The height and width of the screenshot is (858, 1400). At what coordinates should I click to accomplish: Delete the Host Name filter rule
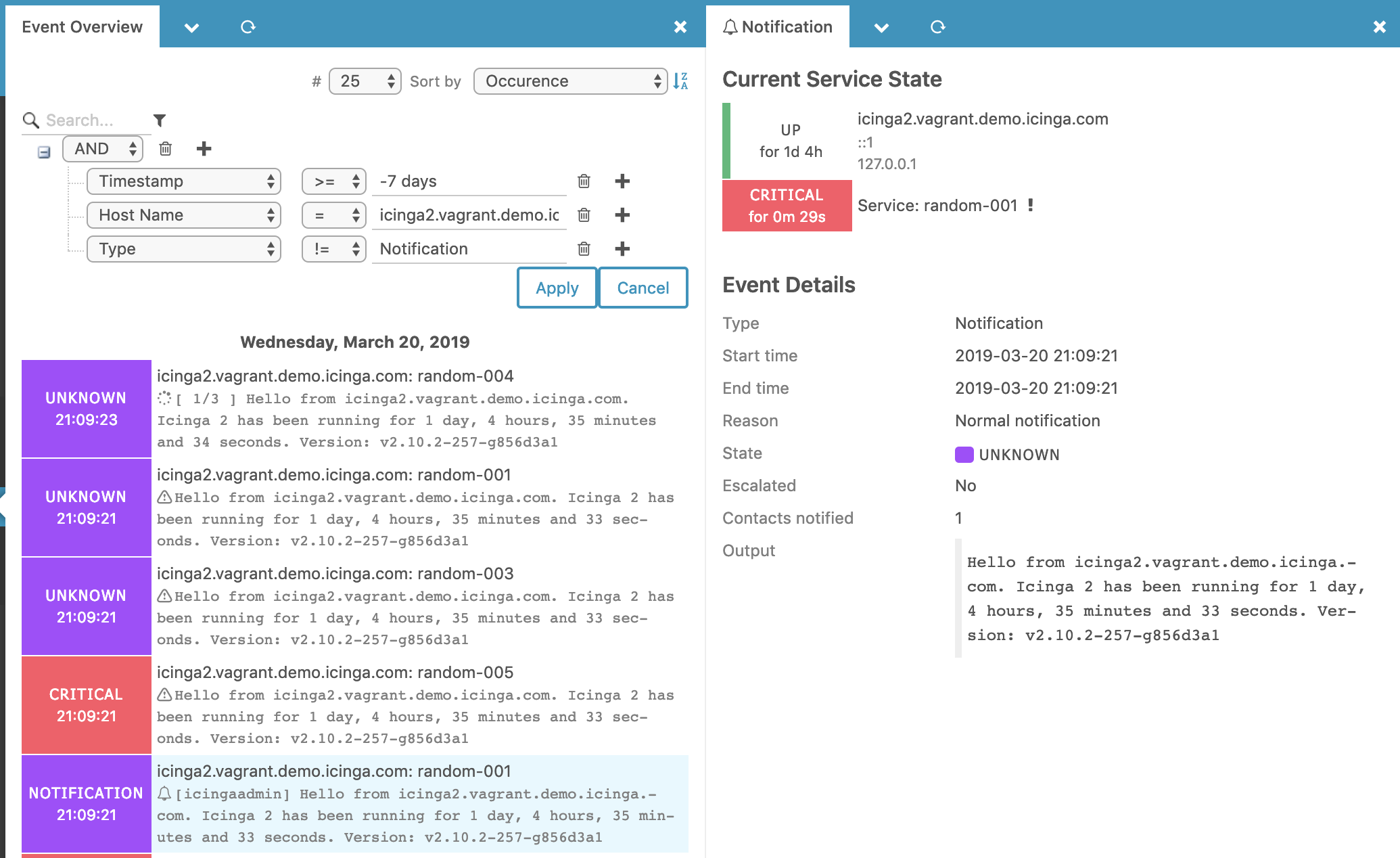pyautogui.click(x=583, y=215)
